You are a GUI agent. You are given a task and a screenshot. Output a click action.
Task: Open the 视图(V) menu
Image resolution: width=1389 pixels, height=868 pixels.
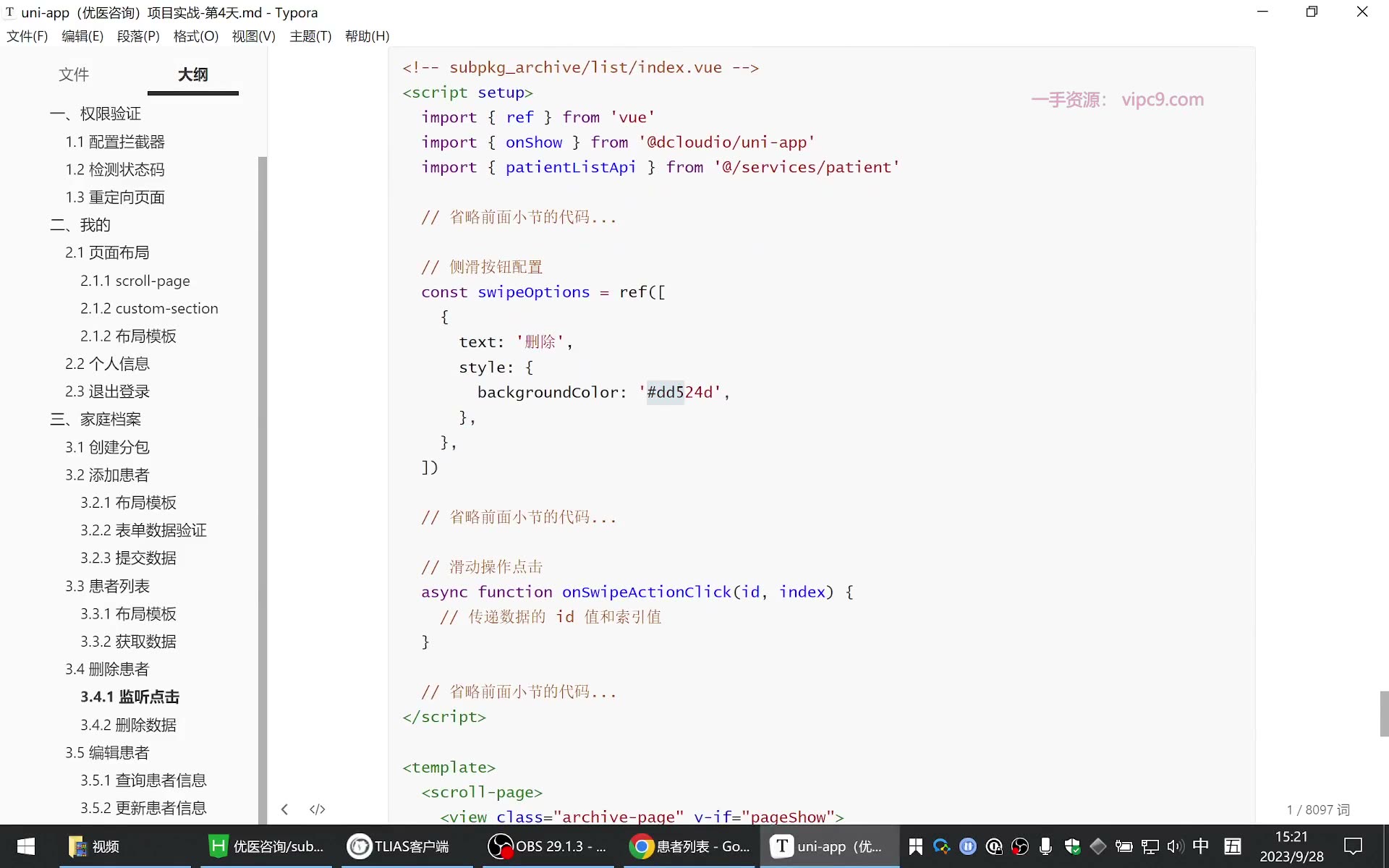click(253, 36)
